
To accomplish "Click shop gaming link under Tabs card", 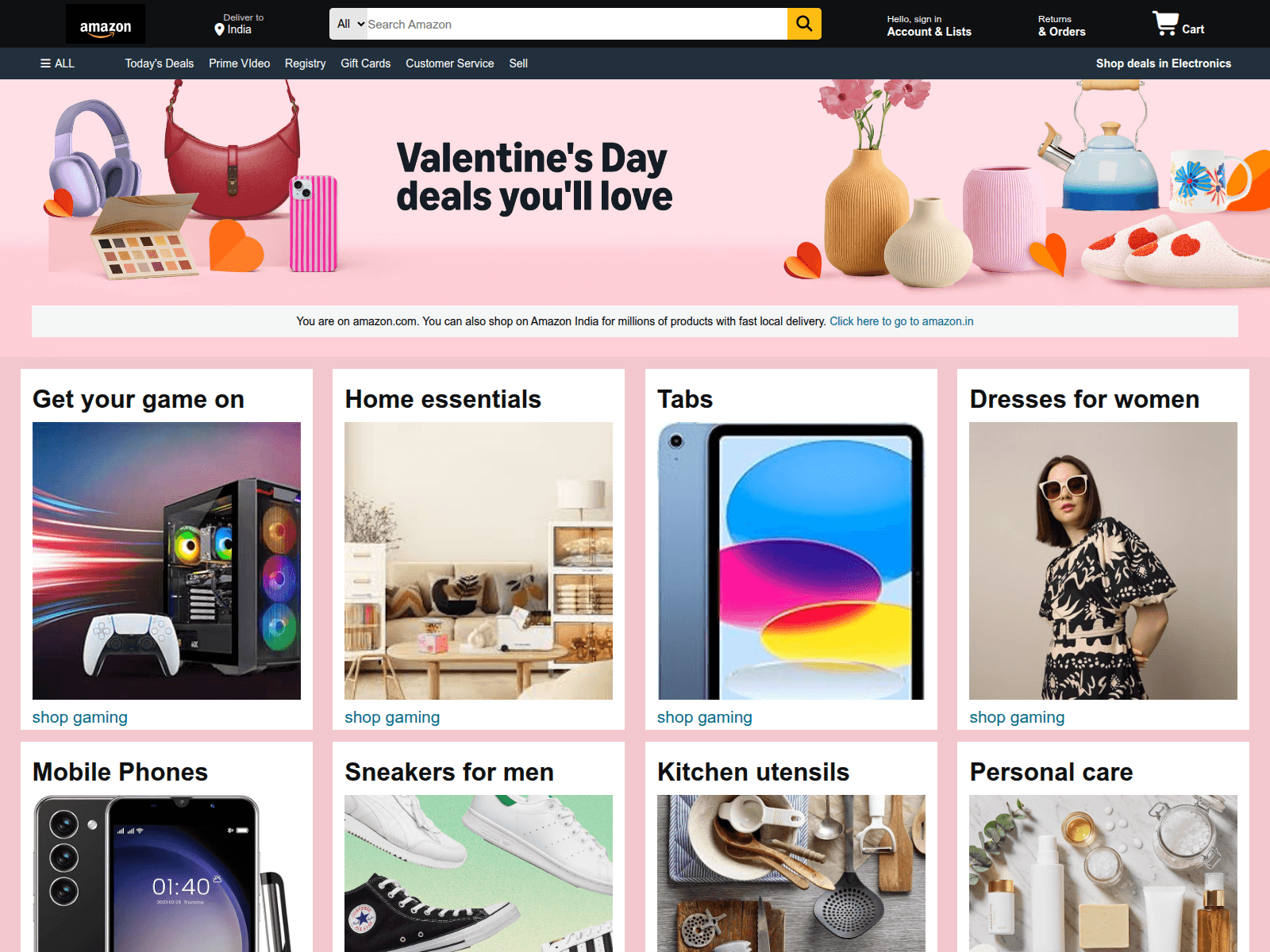I will pos(705,717).
